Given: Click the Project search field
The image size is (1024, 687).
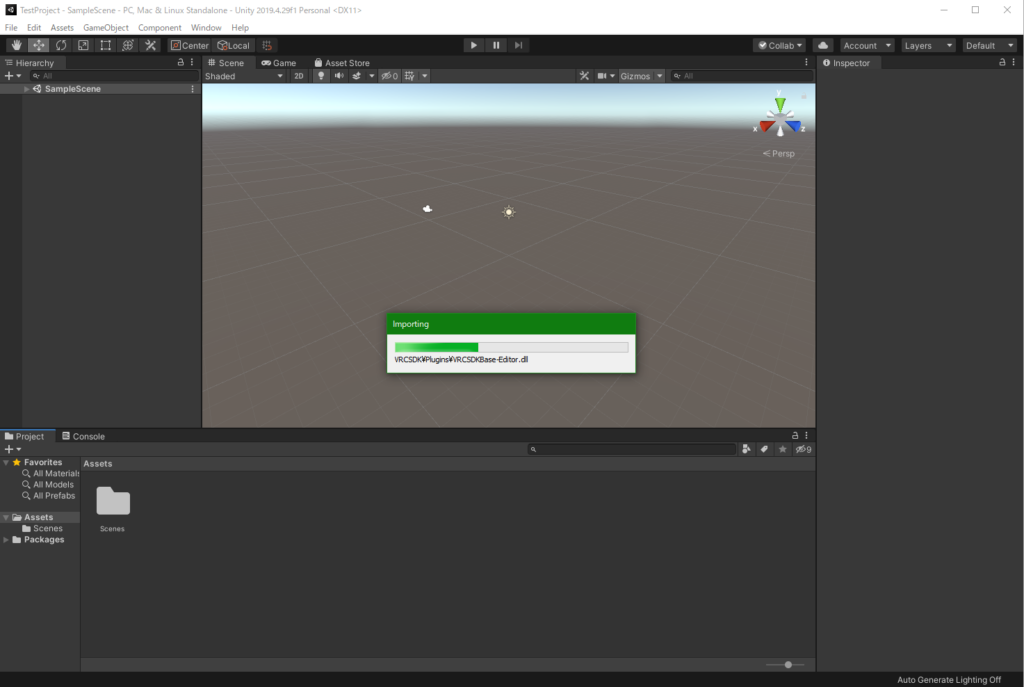Looking at the screenshot, I should click(632, 449).
